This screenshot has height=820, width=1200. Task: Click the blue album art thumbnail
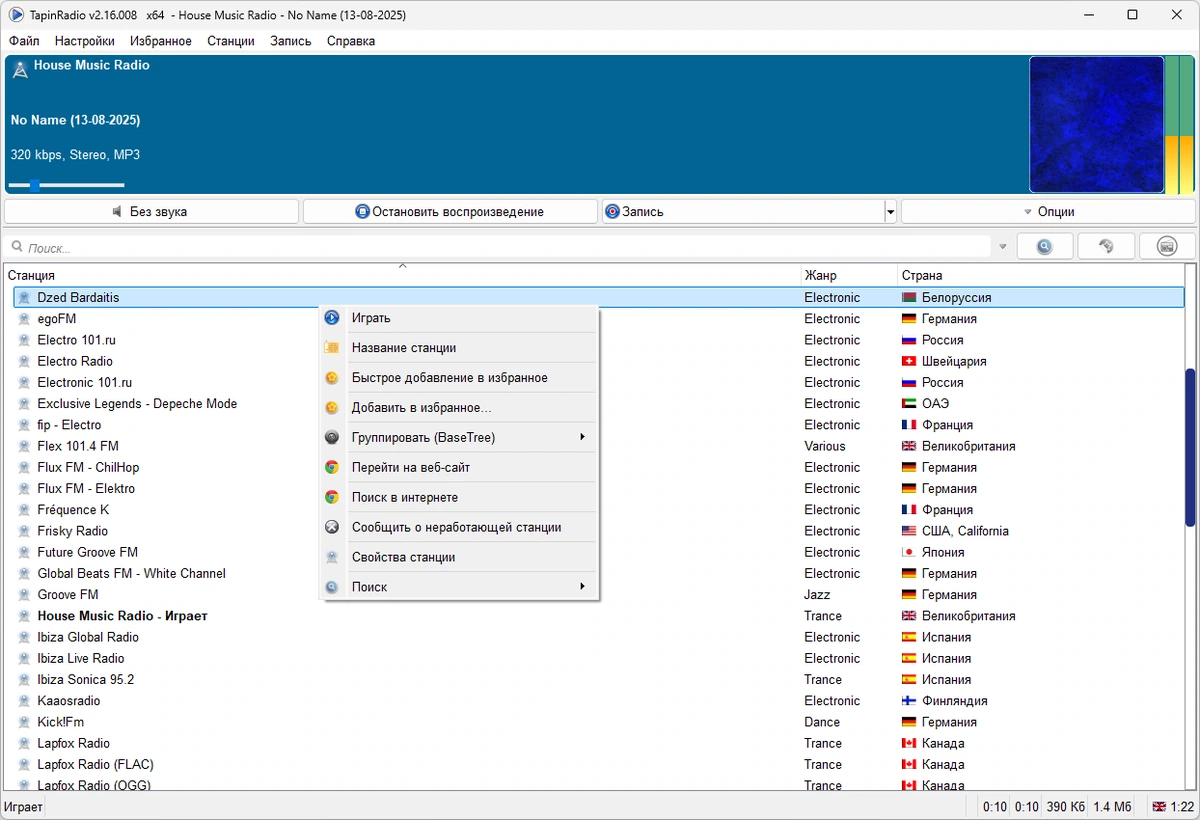click(1097, 124)
